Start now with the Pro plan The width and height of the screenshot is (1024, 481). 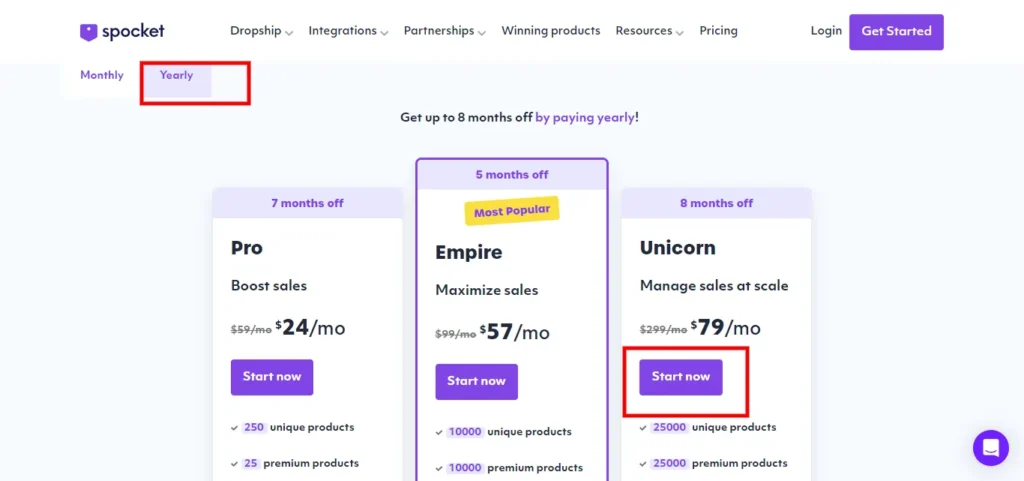click(x=272, y=377)
